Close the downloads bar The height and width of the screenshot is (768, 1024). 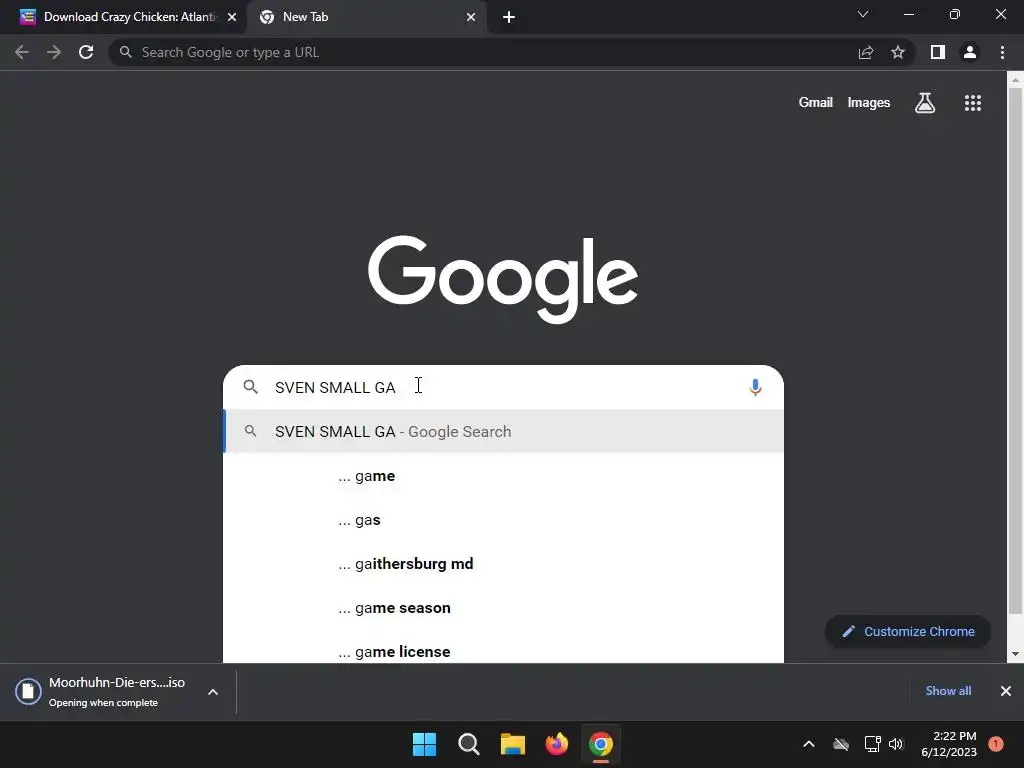click(x=1006, y=691)
